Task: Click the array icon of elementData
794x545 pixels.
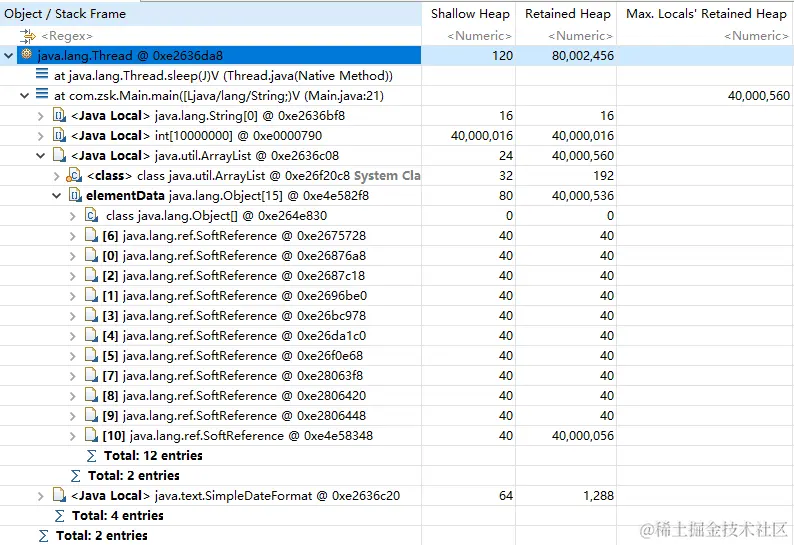Action: coord(75,195)
